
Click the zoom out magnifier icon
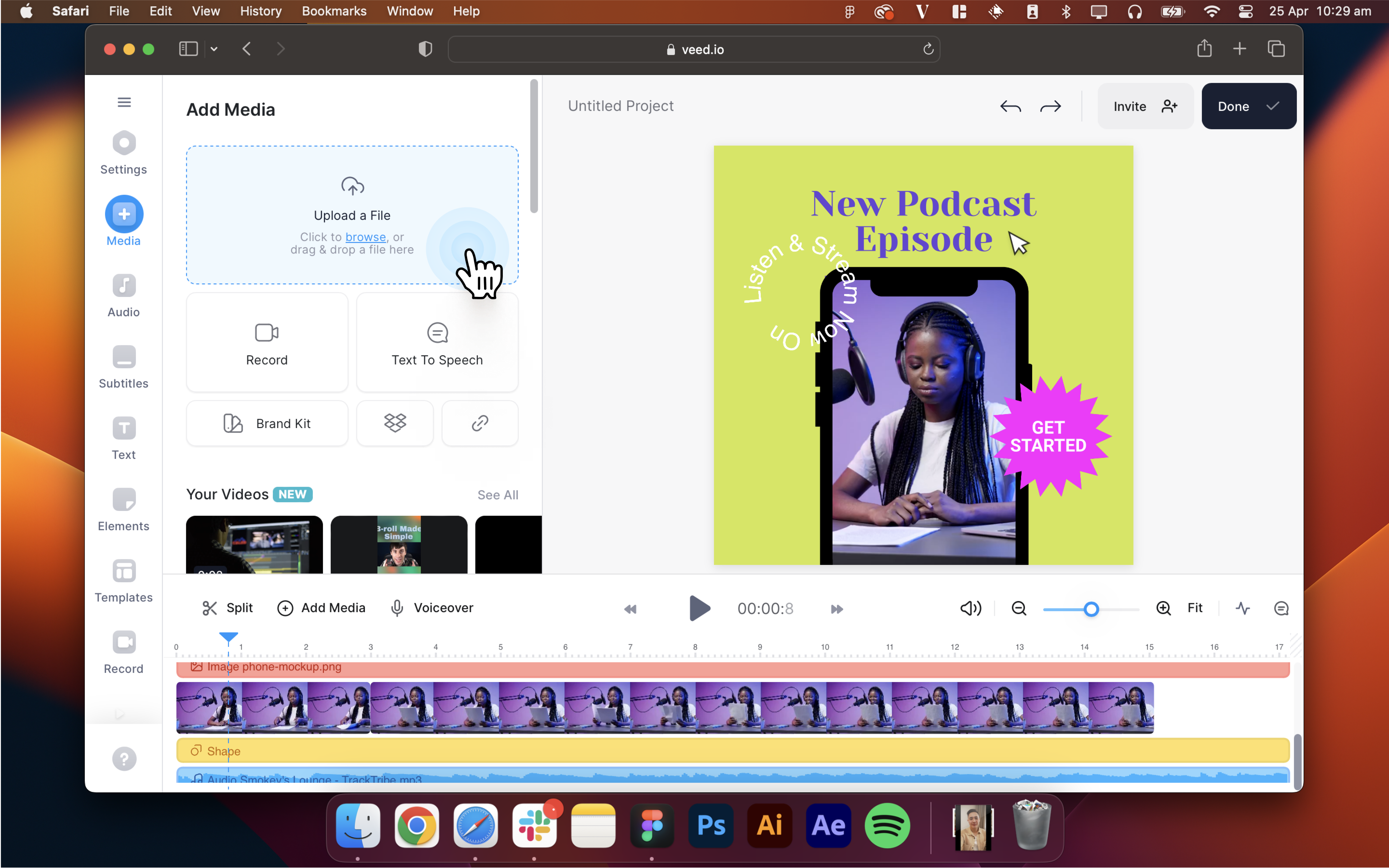(x=1019, y=608)
